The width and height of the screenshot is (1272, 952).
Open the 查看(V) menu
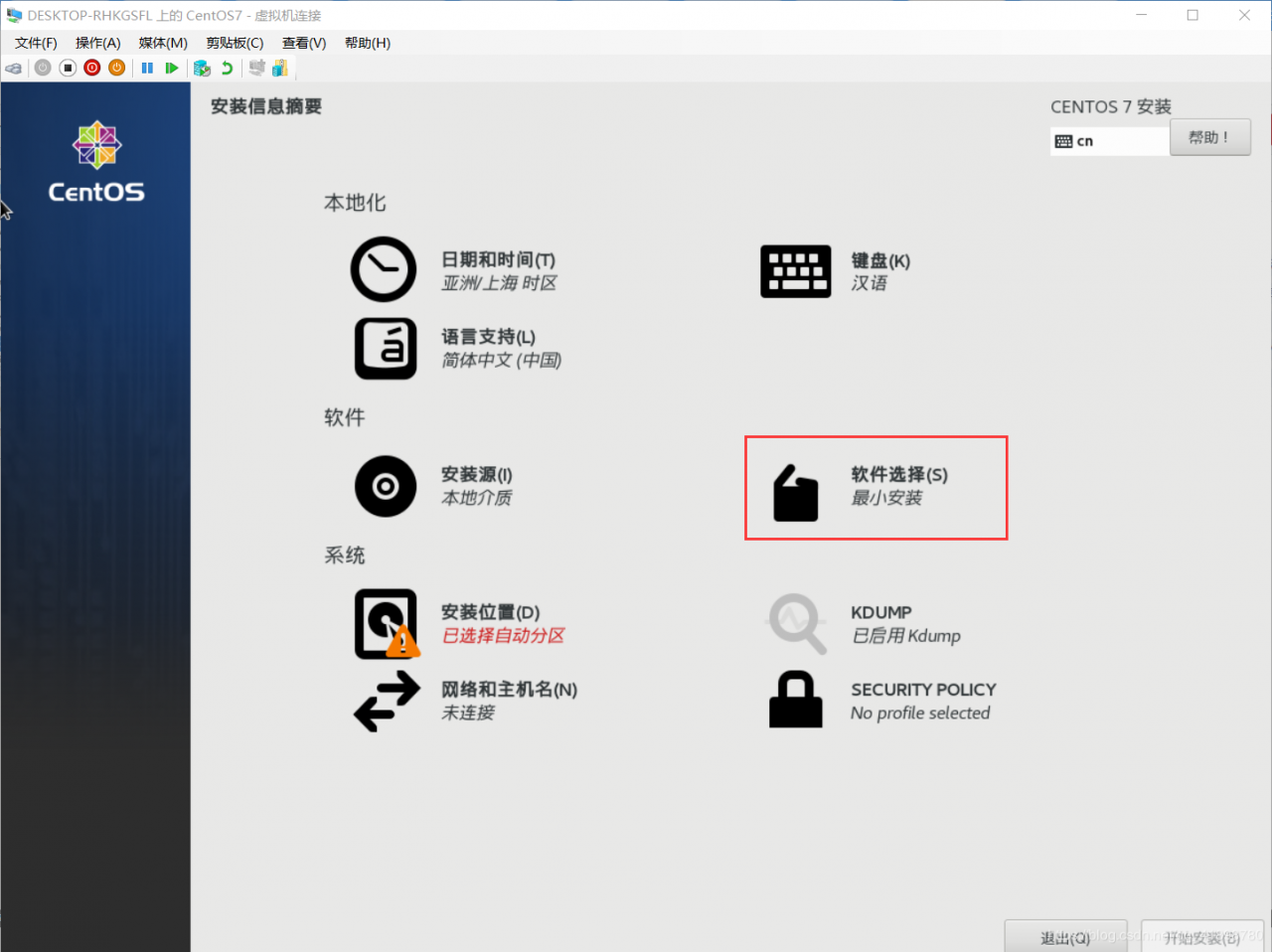(x=304, y=43)
